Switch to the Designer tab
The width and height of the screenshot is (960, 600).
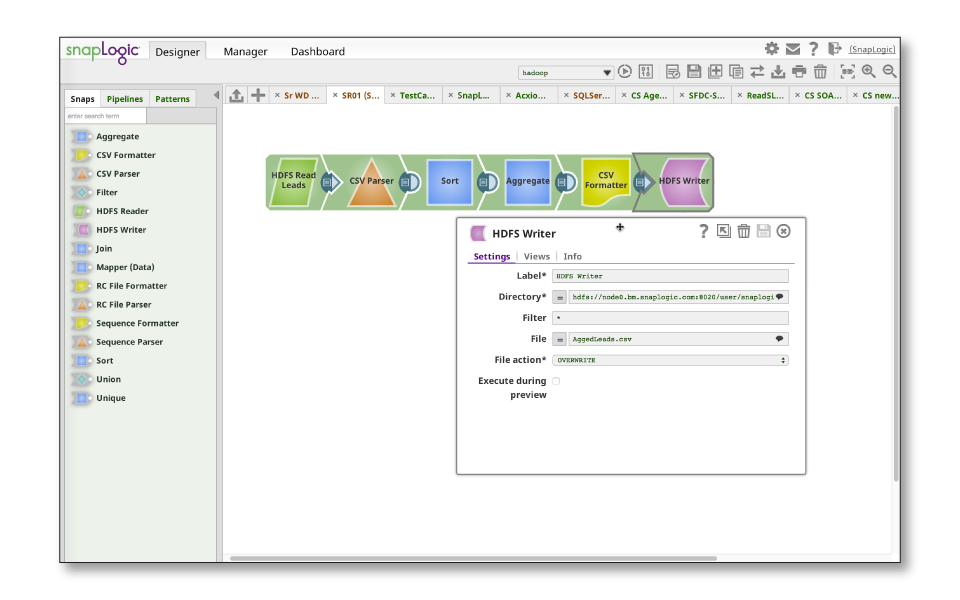[178, 51]
